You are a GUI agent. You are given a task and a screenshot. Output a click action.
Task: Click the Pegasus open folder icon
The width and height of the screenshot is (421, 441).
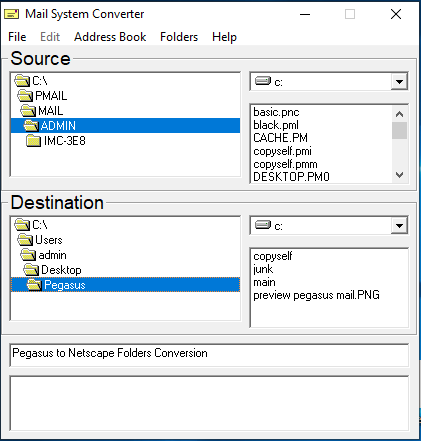coord(34,285)
